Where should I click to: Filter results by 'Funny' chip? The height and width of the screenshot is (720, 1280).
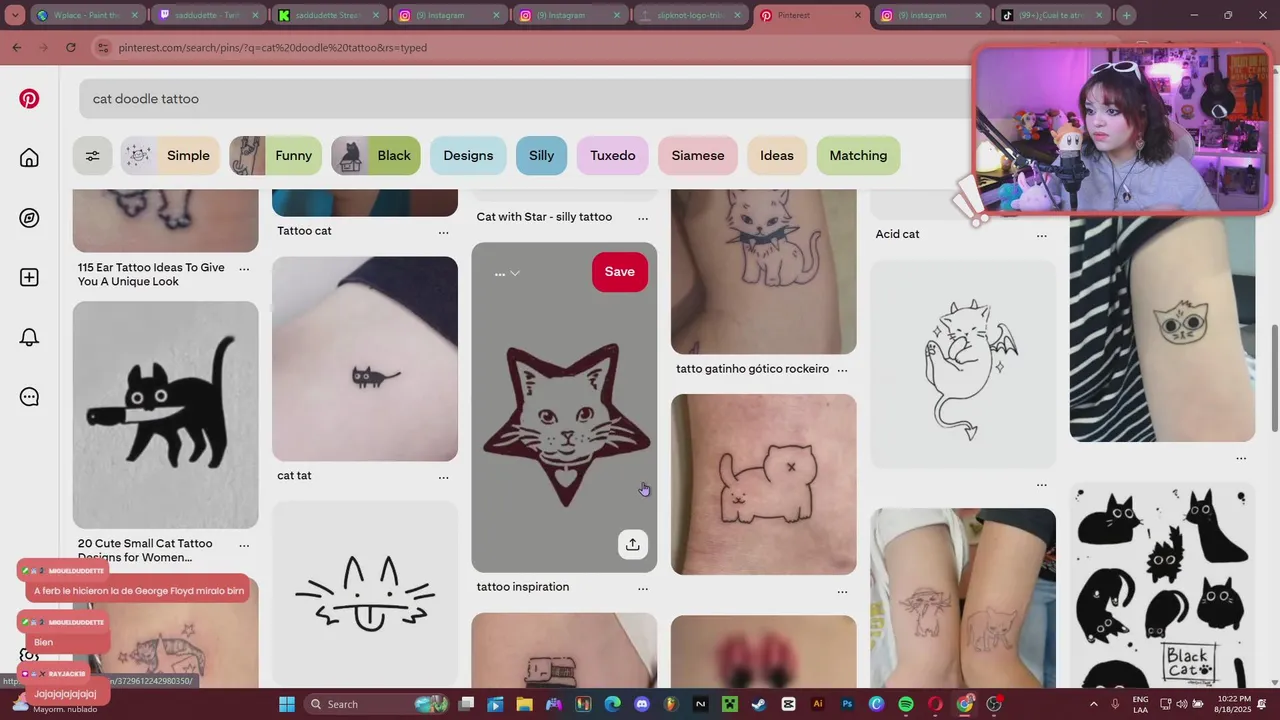(x=275, y=155)
